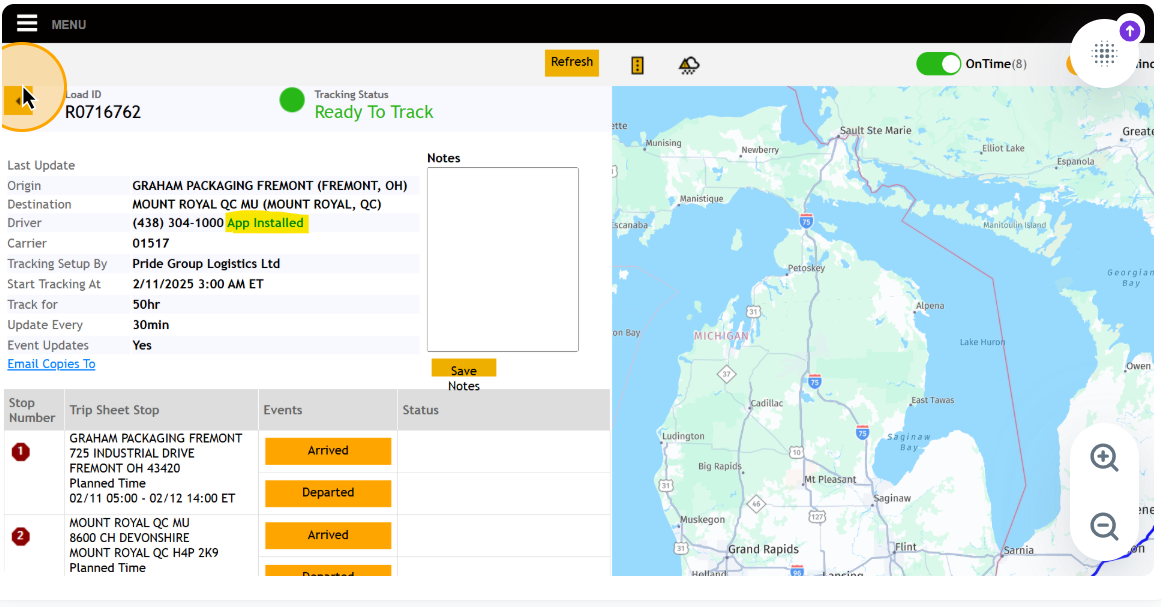
Task: Mark Arrived for Graham Packaging Fremont stop
Action: (x=328, y=451)
